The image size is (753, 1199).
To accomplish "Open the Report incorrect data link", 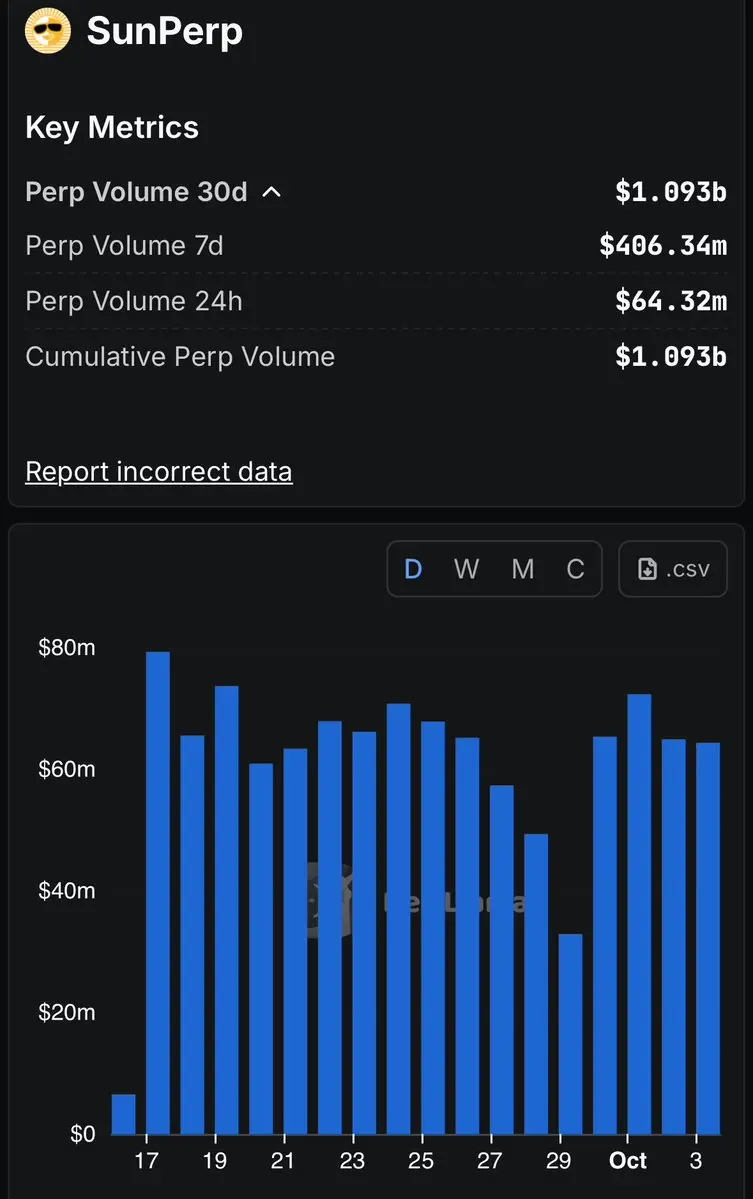I will 159,471.
